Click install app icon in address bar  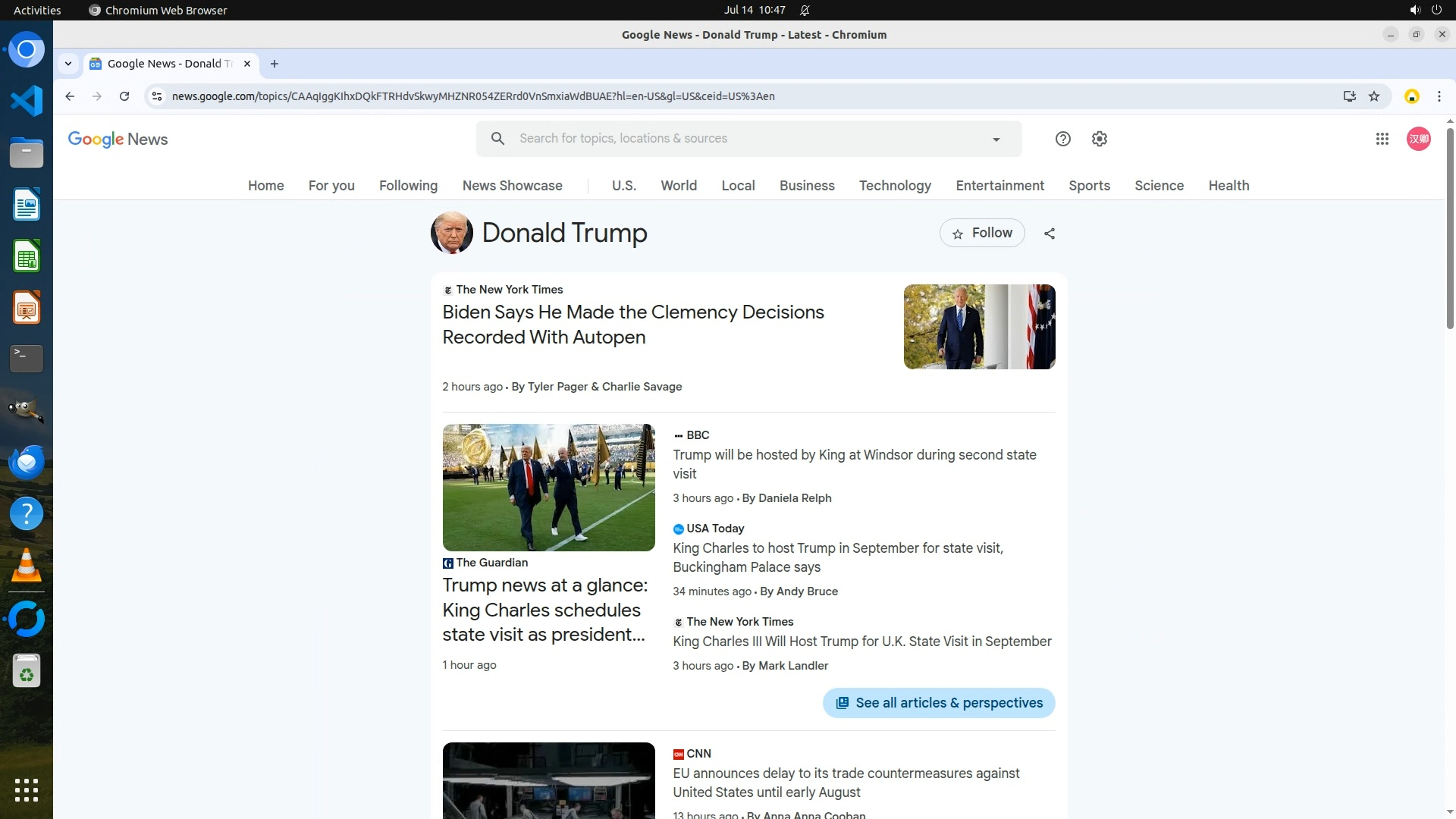1349,96
